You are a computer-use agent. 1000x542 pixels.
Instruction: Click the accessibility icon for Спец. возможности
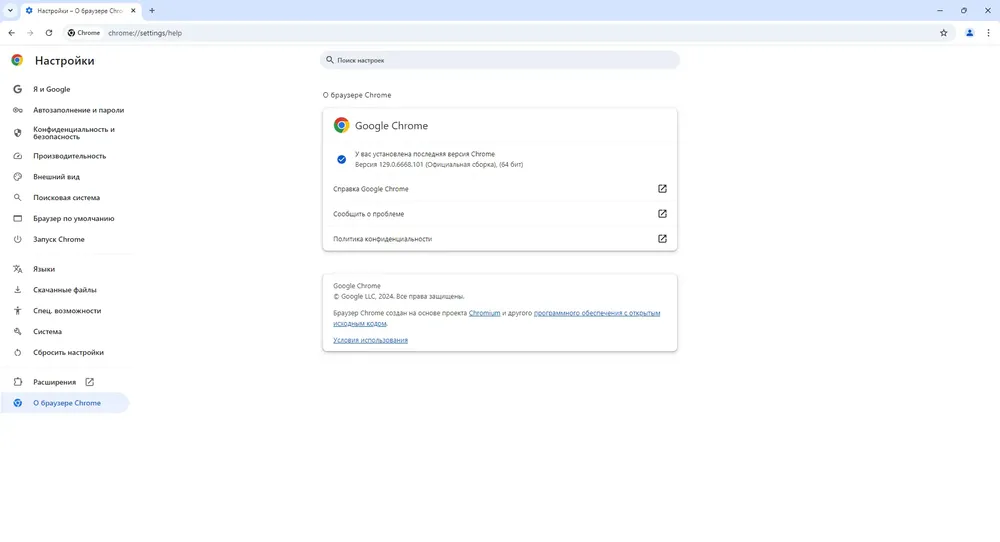point(17,311)
